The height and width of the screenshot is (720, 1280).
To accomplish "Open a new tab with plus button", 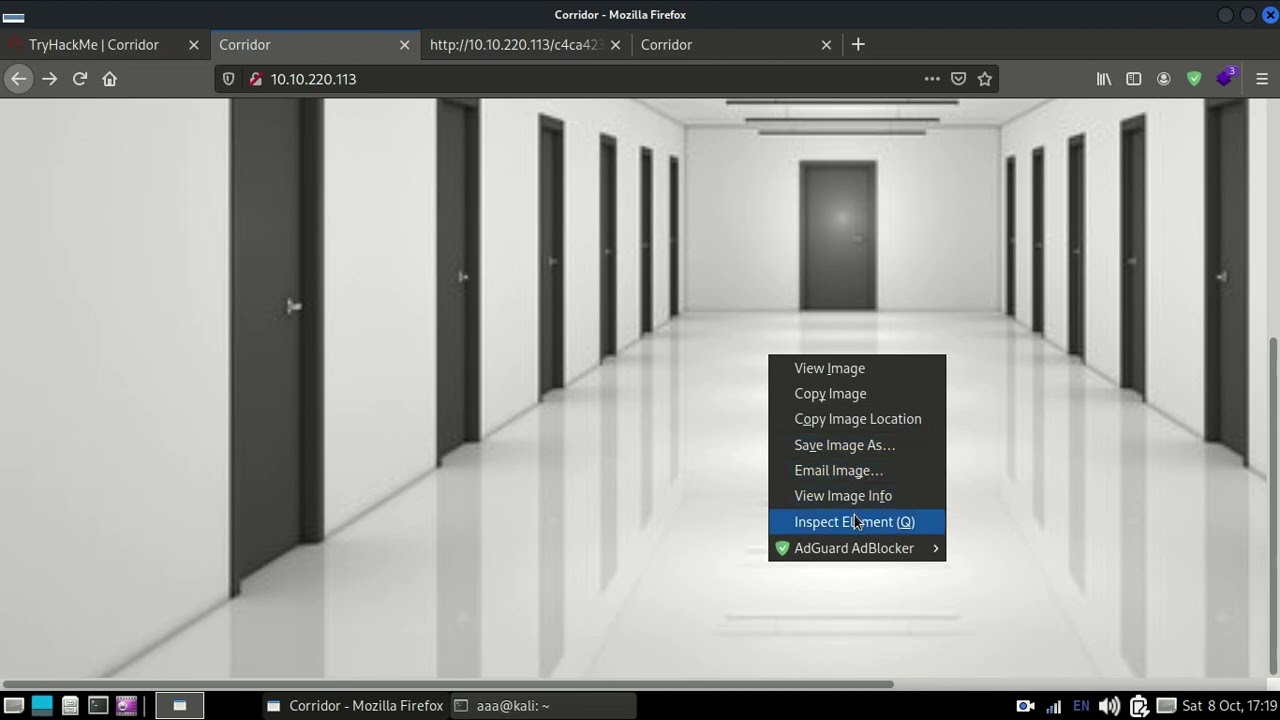I will (x=858, y=44).
